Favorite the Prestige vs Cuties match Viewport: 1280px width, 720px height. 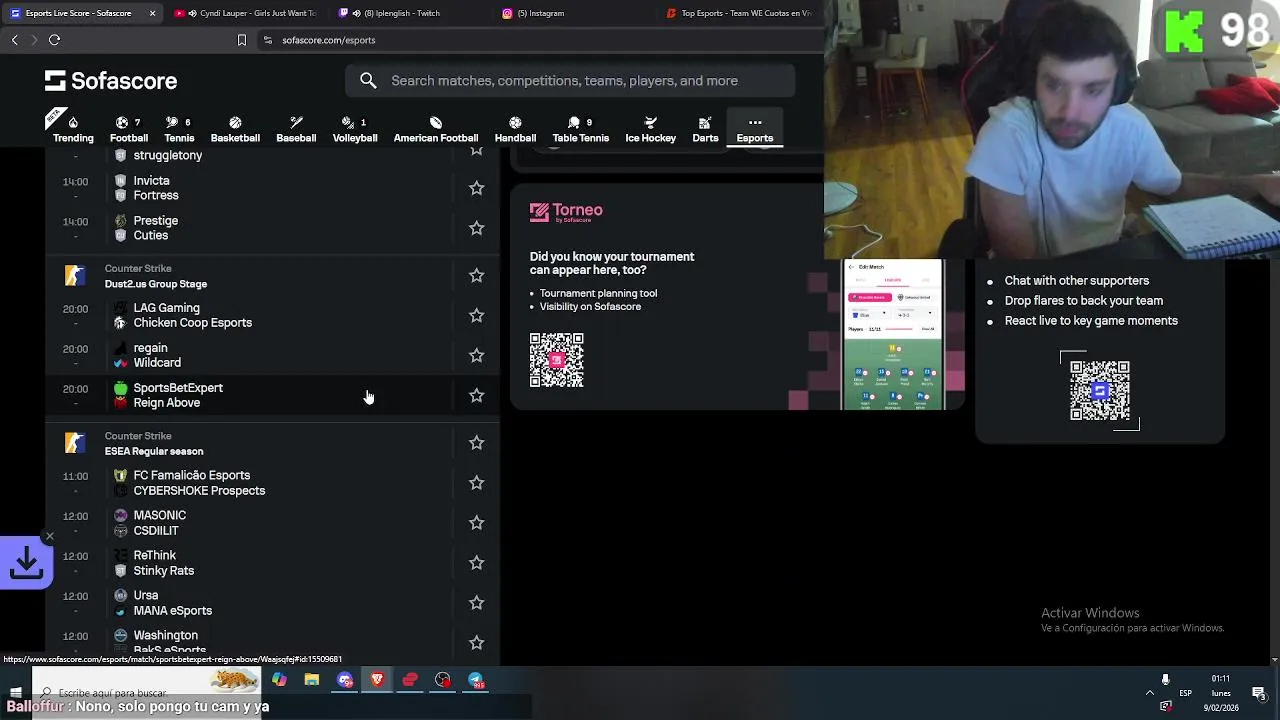pyautogui.click(x=476, y=228)
